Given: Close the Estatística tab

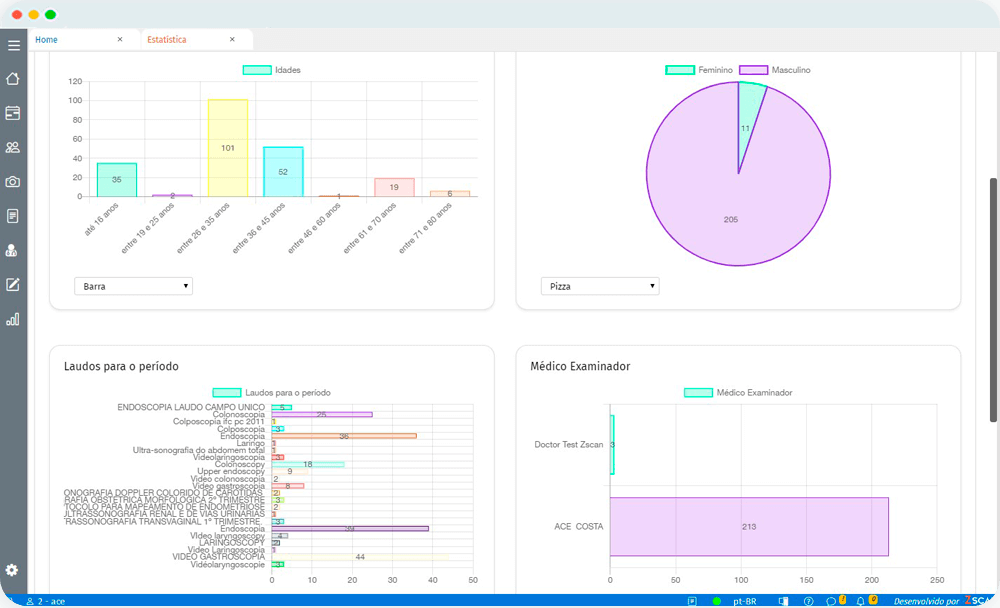Looking at the screenshot, I should click(x=232, y=40).
